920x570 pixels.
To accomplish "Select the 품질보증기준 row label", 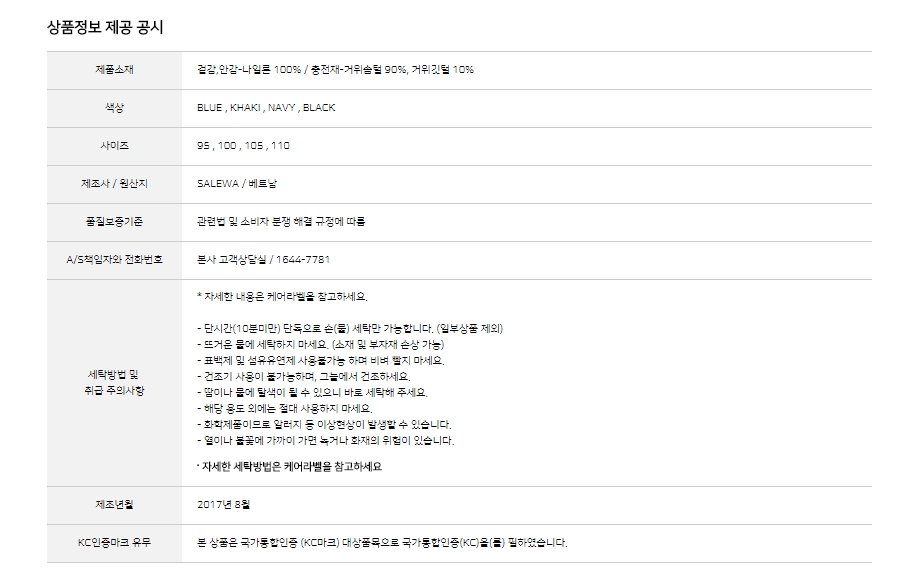I will [x=115, y=222].
